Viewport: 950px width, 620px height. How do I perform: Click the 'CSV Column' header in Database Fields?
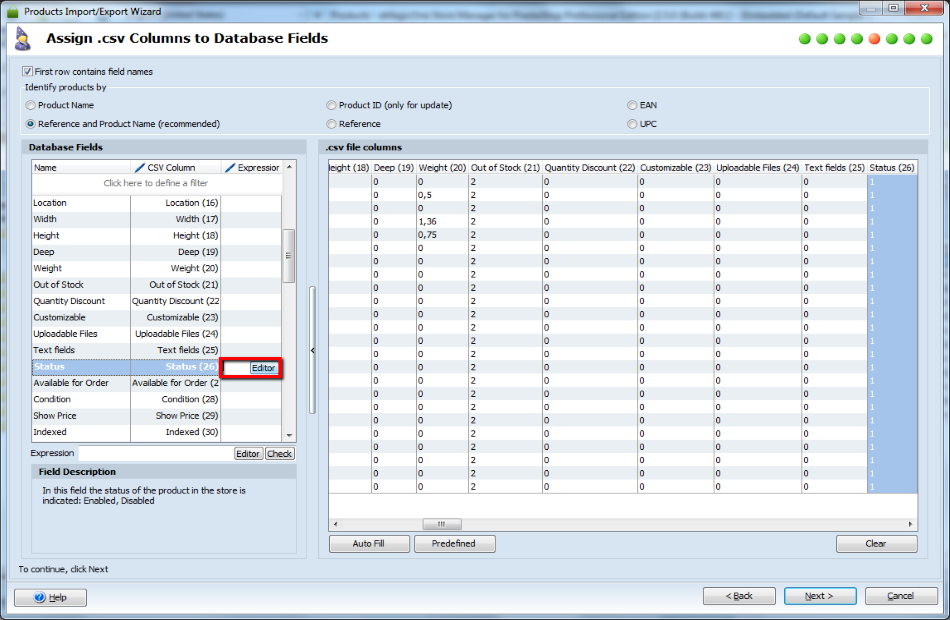click(x=176, y=168)
